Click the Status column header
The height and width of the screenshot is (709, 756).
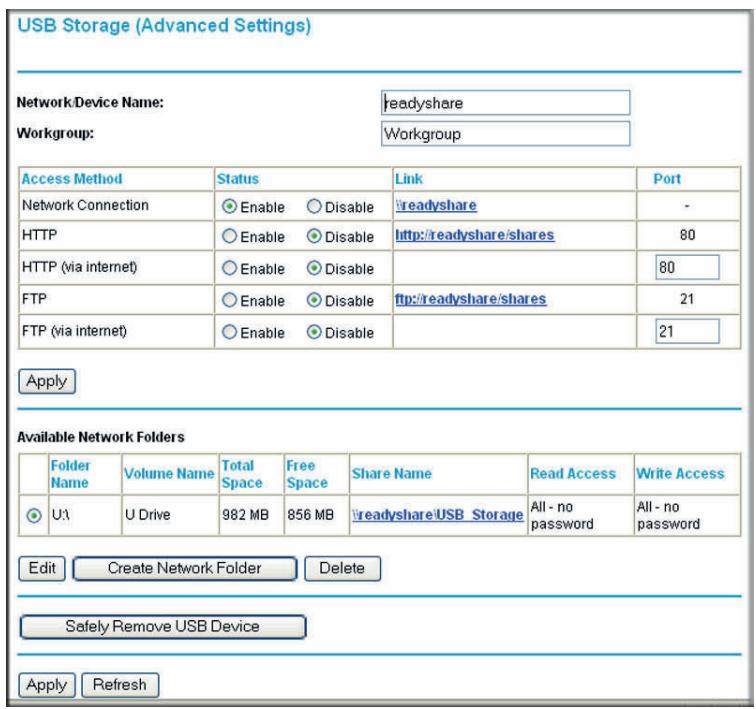point(238,179)
